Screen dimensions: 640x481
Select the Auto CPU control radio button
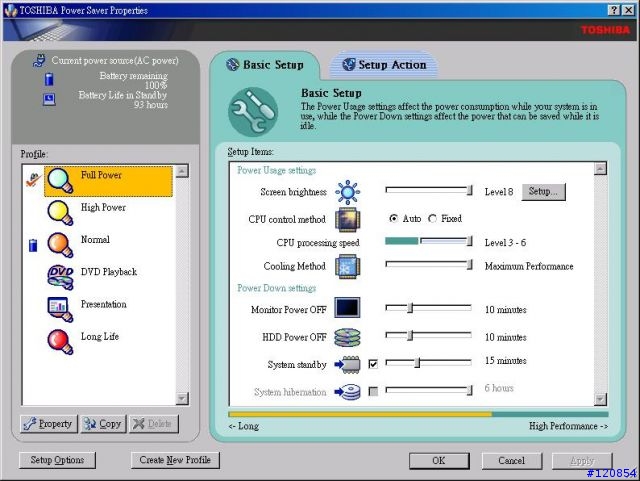click(x=393, y=218)
